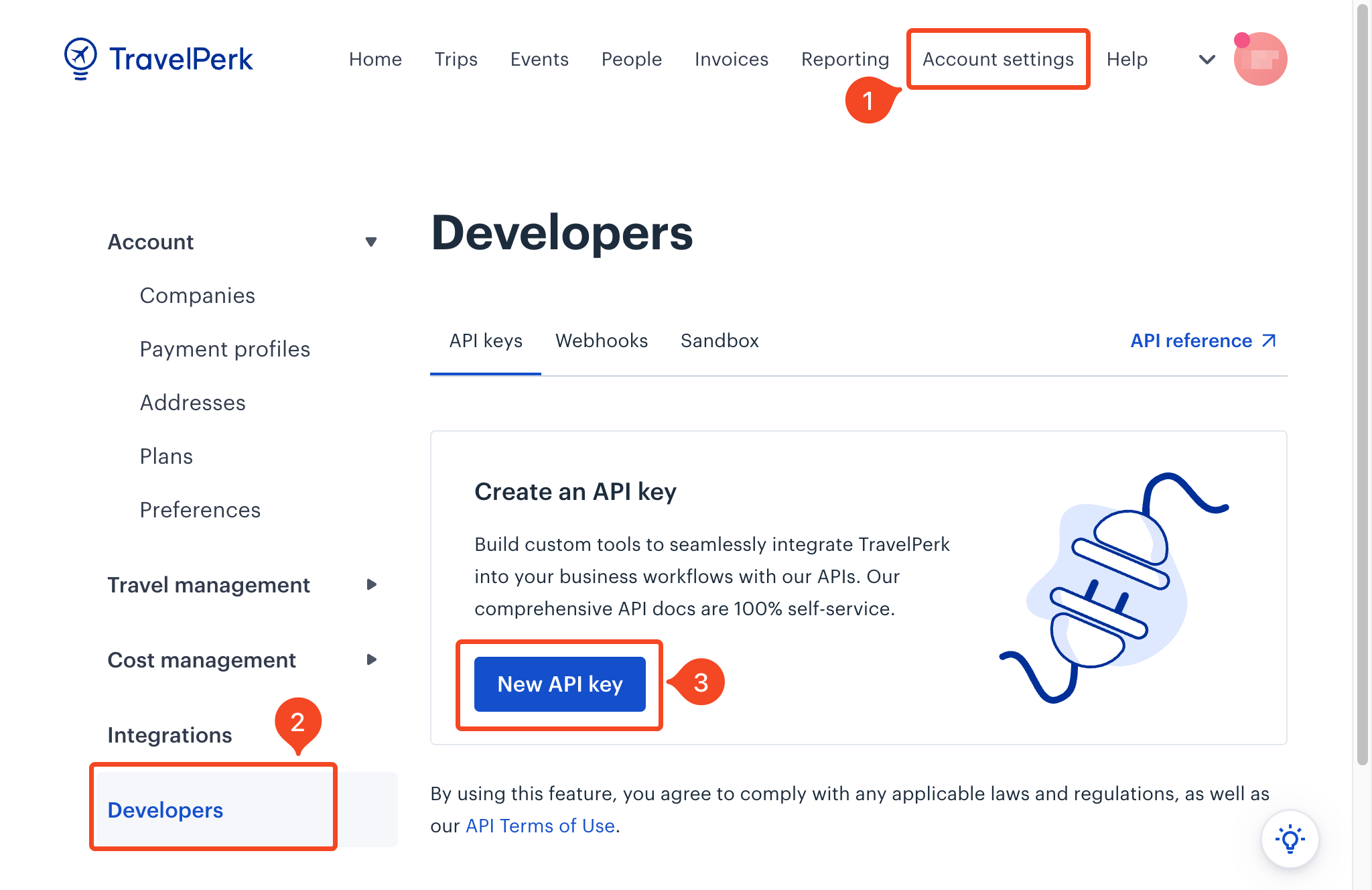
Task: Open Trips in top navigation
Action: click(456, 60)
